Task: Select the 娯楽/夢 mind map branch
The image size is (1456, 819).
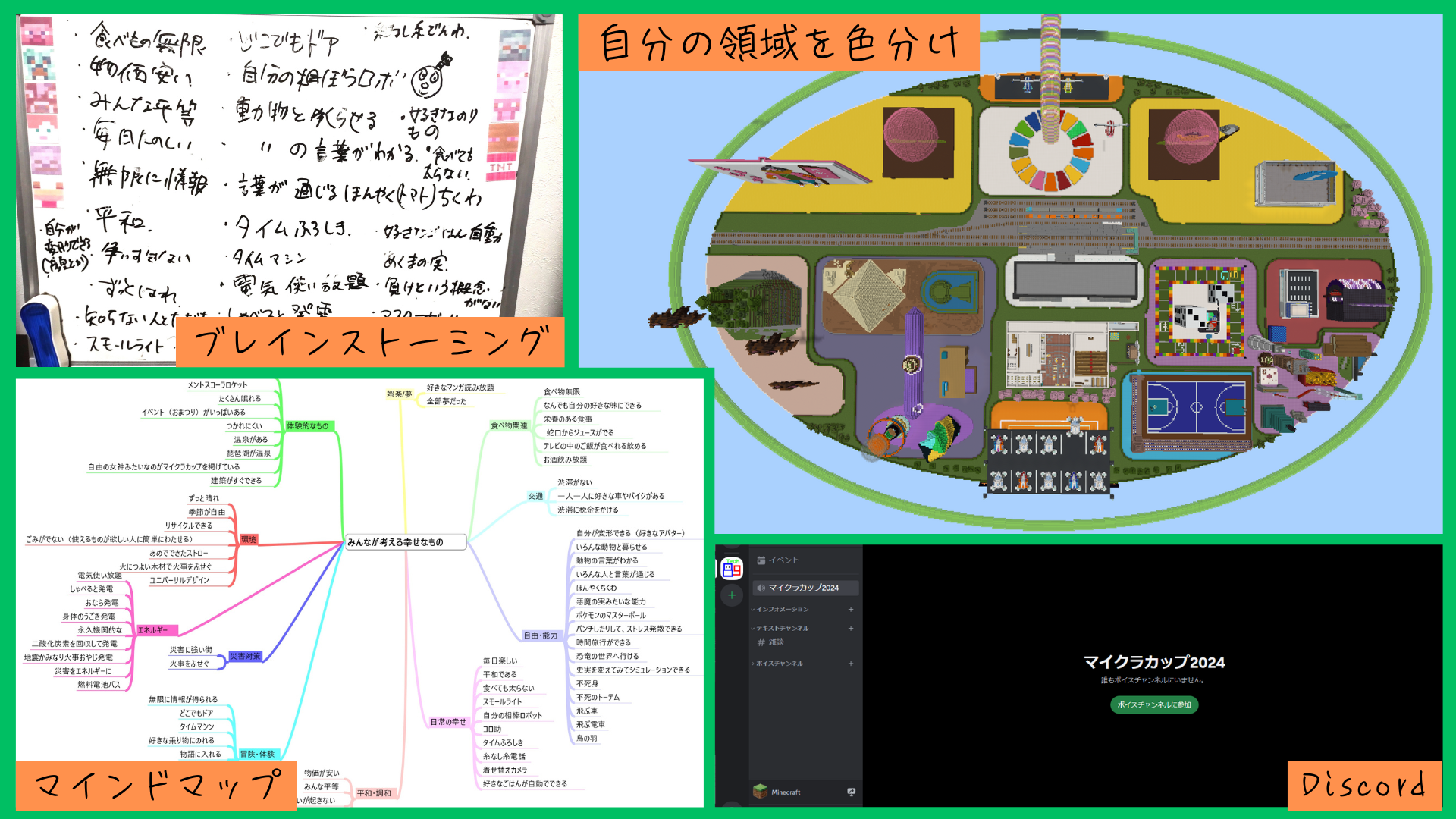Action: (x=400, y=394)
